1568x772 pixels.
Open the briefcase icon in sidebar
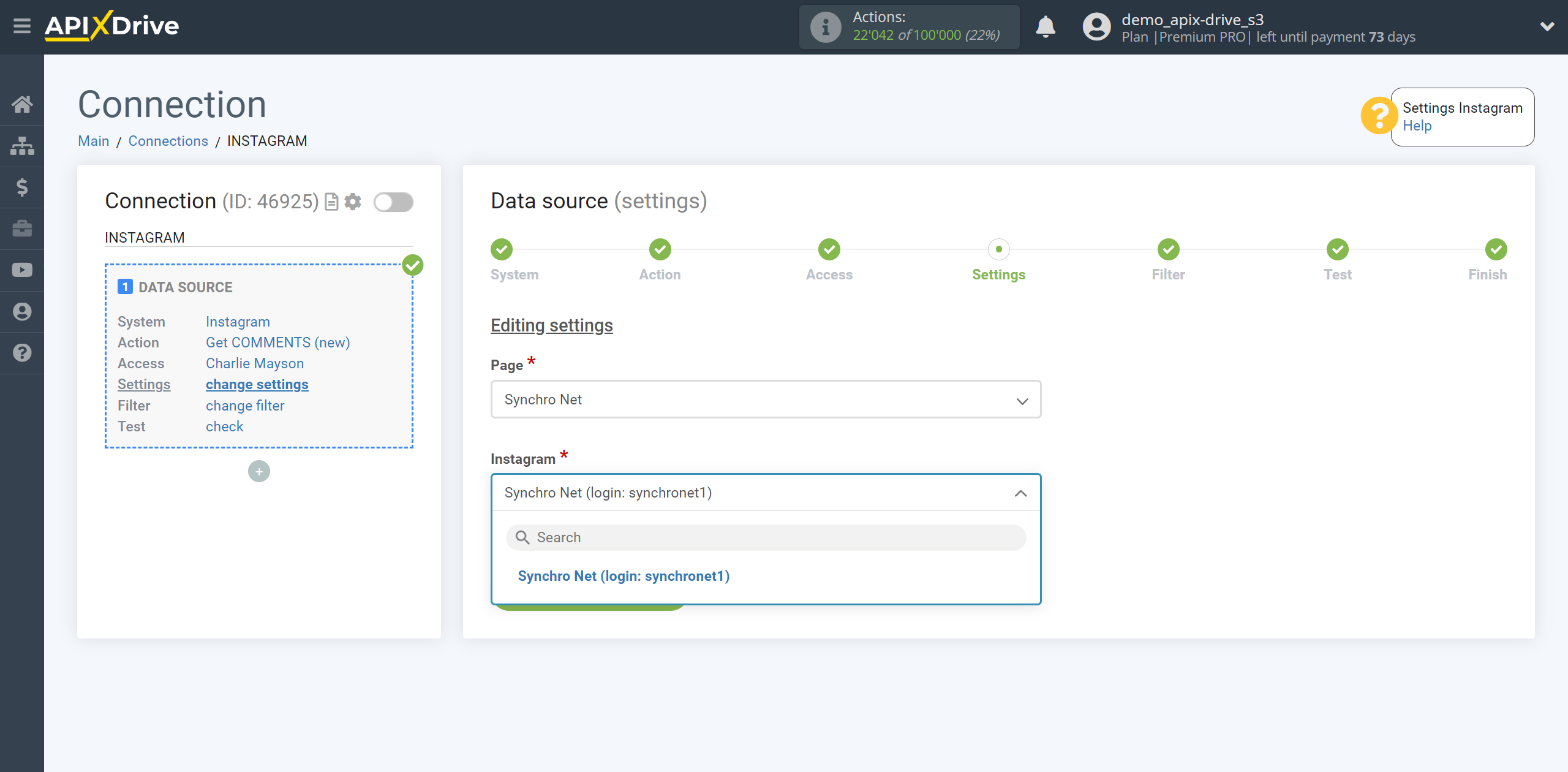click(x=22, y=229)
